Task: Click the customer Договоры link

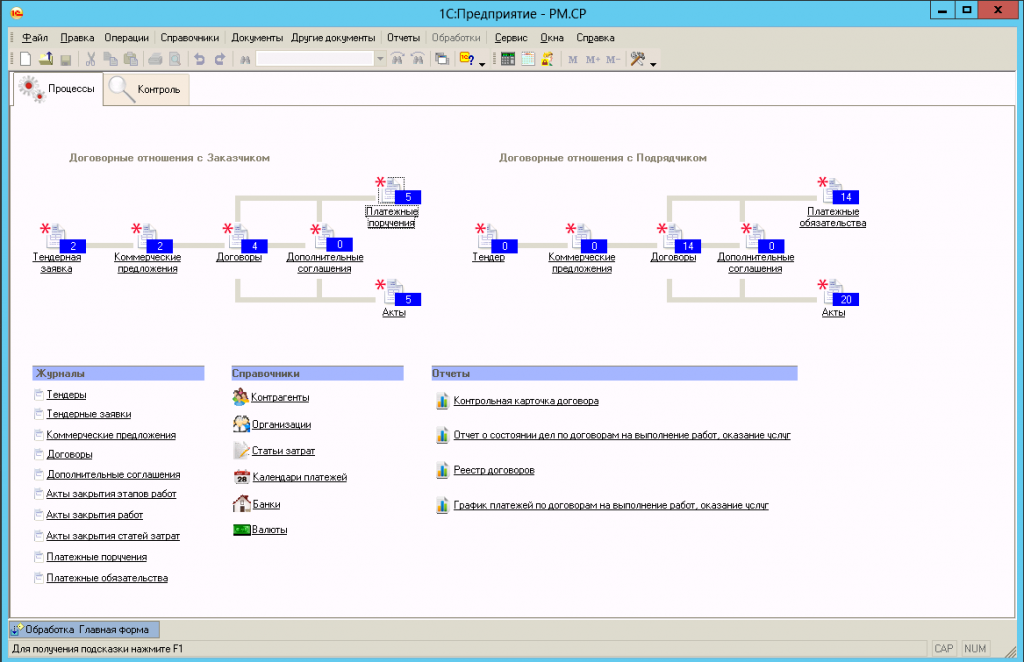Action: (x=239, y=257)
